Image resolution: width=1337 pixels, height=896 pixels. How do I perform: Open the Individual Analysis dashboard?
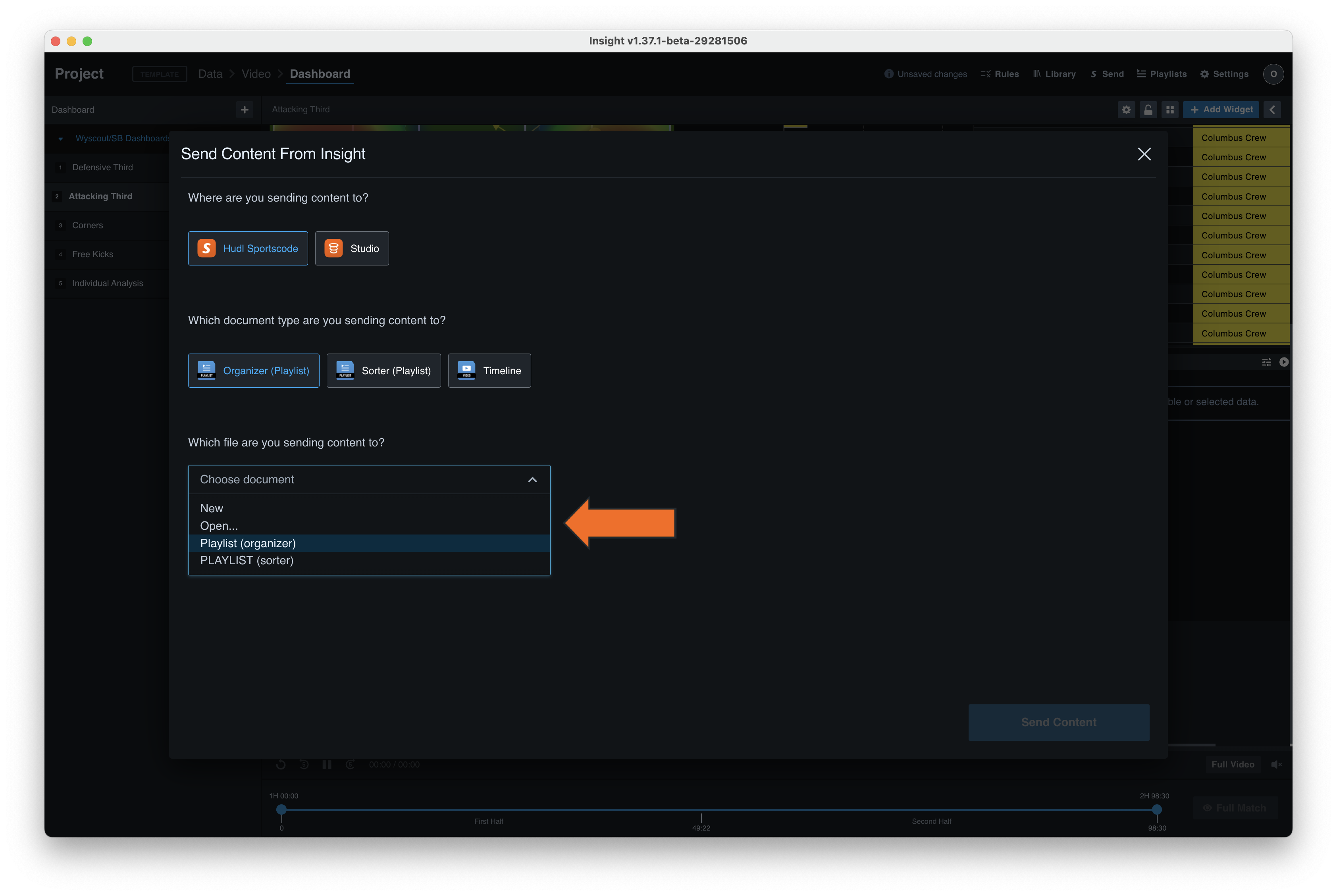[x=108, y=283]
